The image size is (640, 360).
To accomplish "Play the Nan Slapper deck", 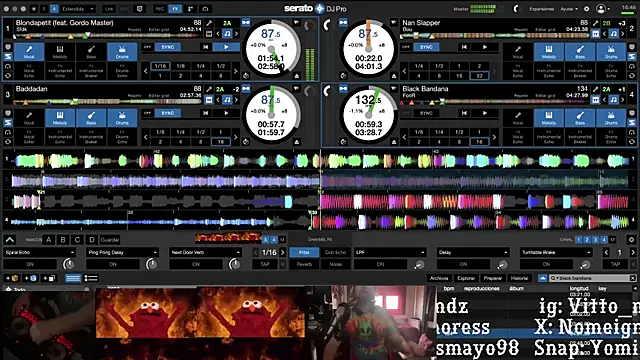I will point(485,47).
